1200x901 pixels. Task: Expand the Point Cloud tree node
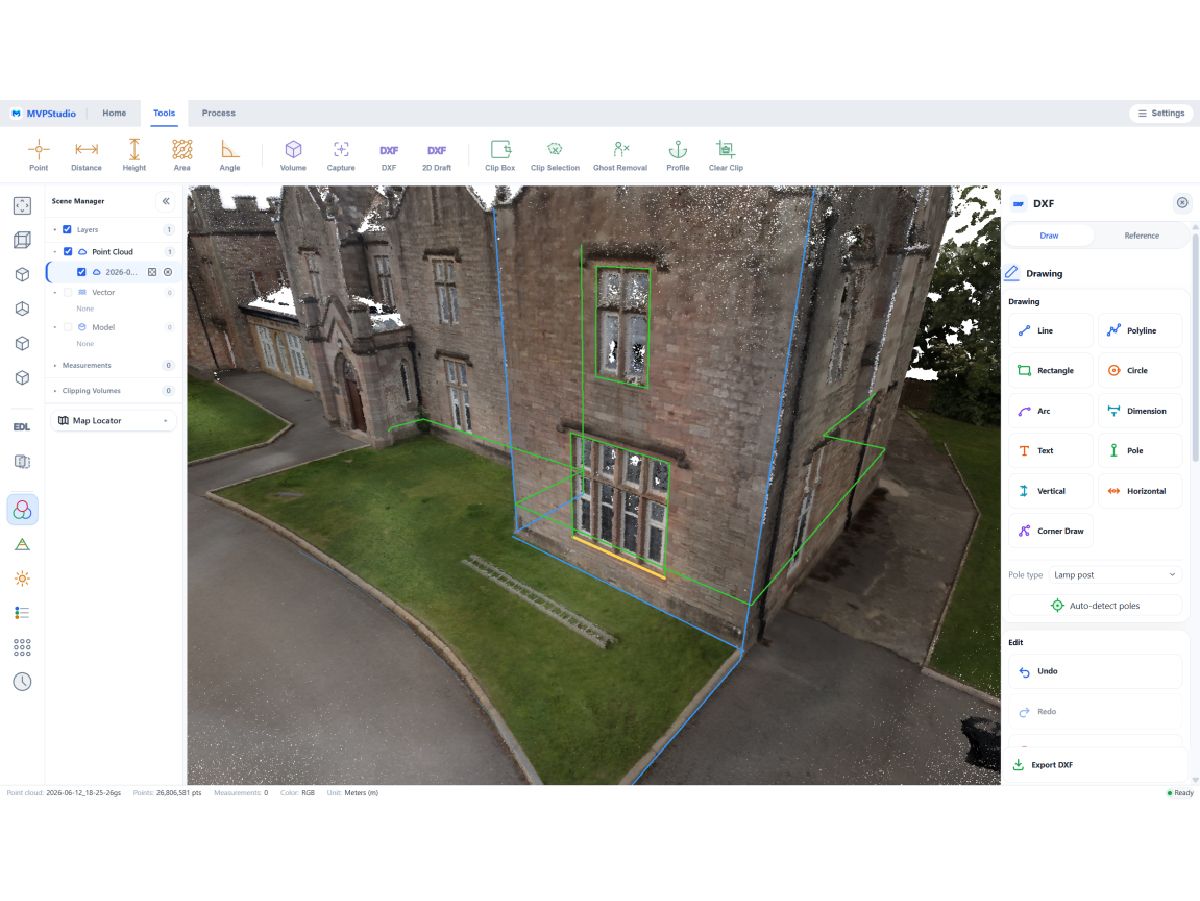(x=54, y=252)
